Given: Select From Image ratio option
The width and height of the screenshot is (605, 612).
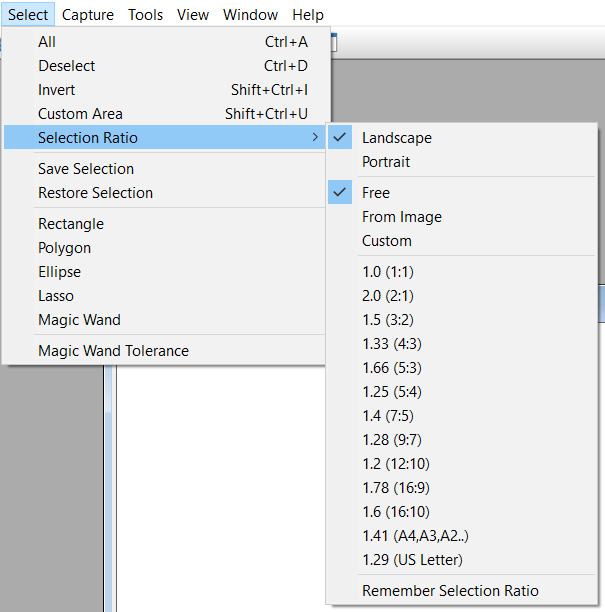Looking at the screenshot, I should click(402, 217).
